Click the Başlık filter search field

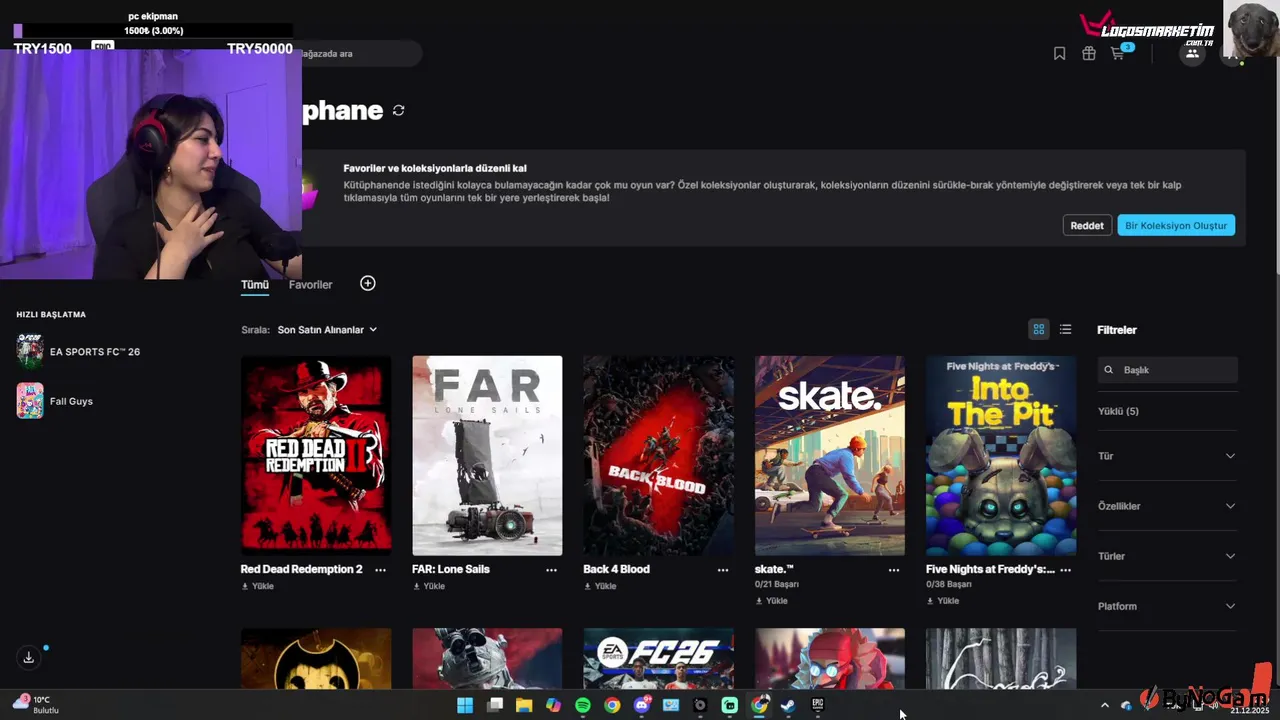click(1167, 370)
